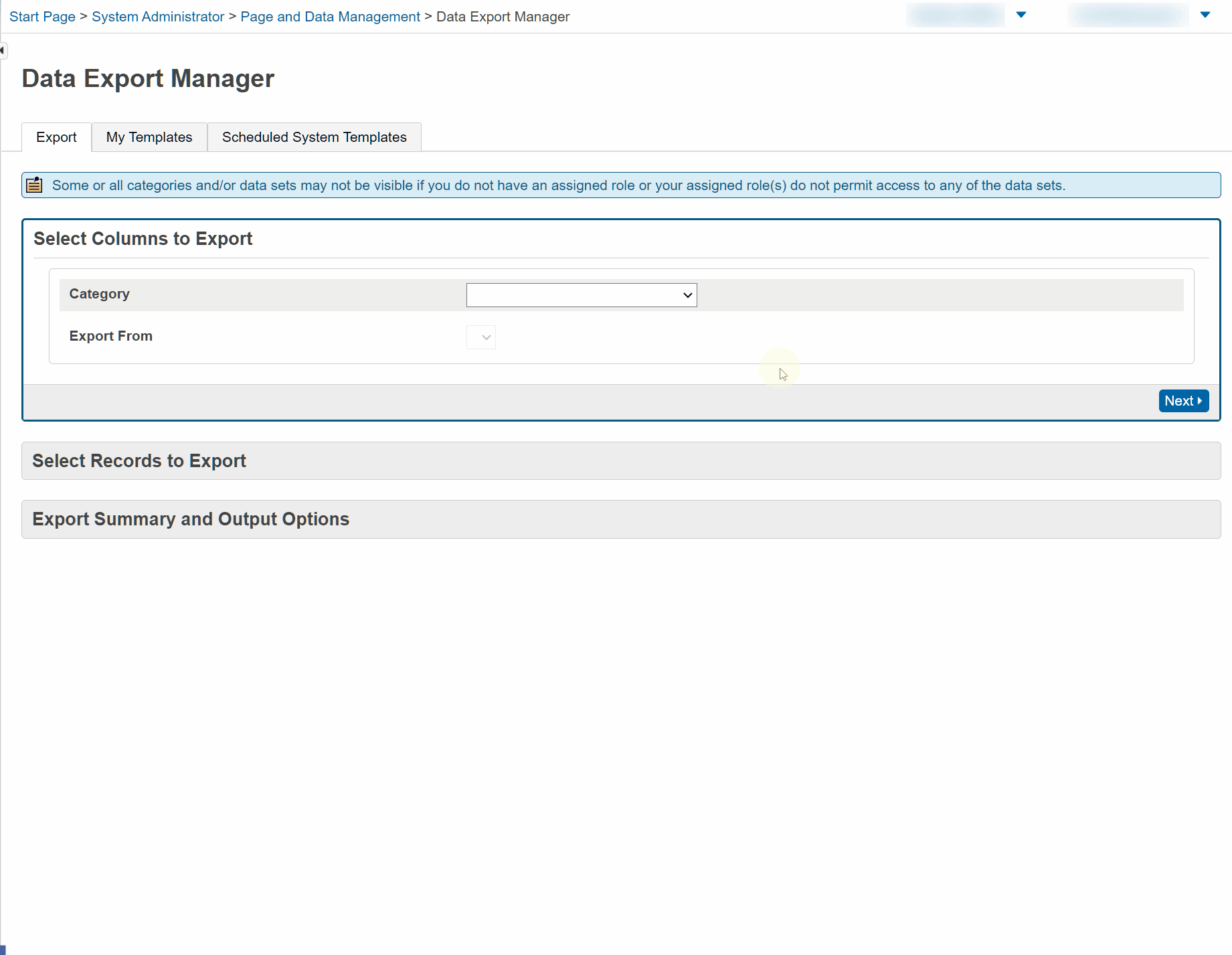Open System Administrator from the breadcrumb
Screen dimensions: 1232x955
(158, 16)
